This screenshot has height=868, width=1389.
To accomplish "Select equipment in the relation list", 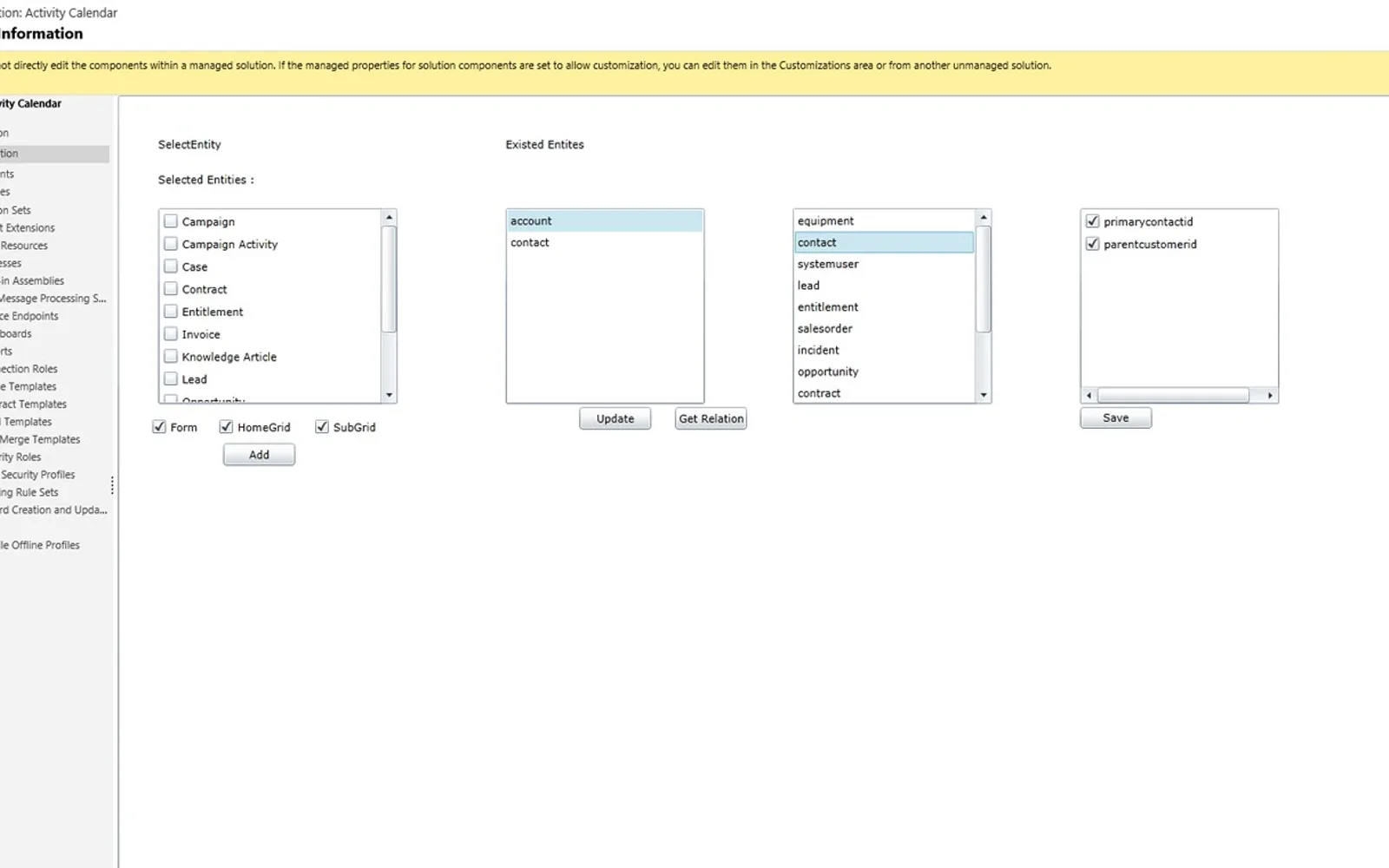I will pos(884,220).
